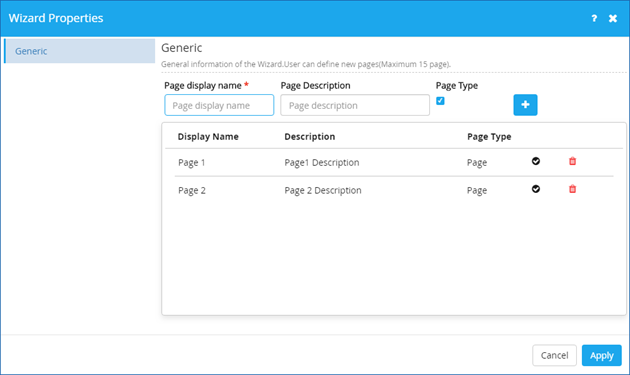Focus the Page display name field

coord(219,105)
